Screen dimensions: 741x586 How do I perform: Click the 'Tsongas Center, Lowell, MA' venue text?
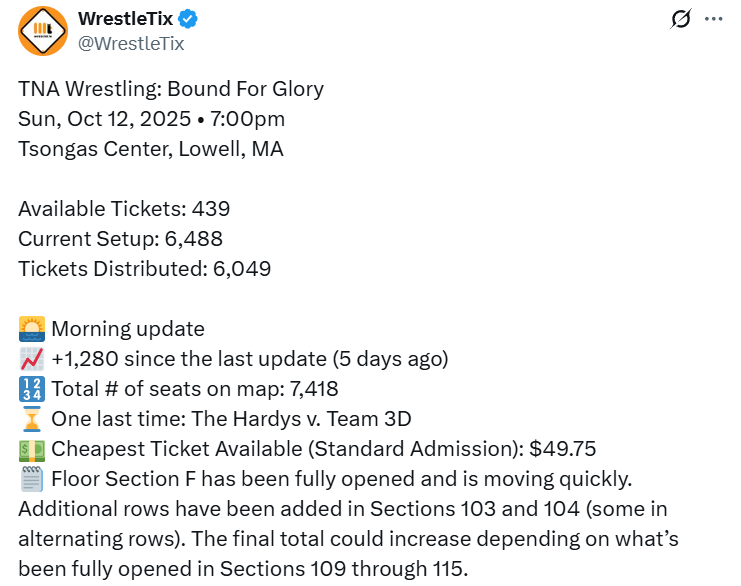150,149
